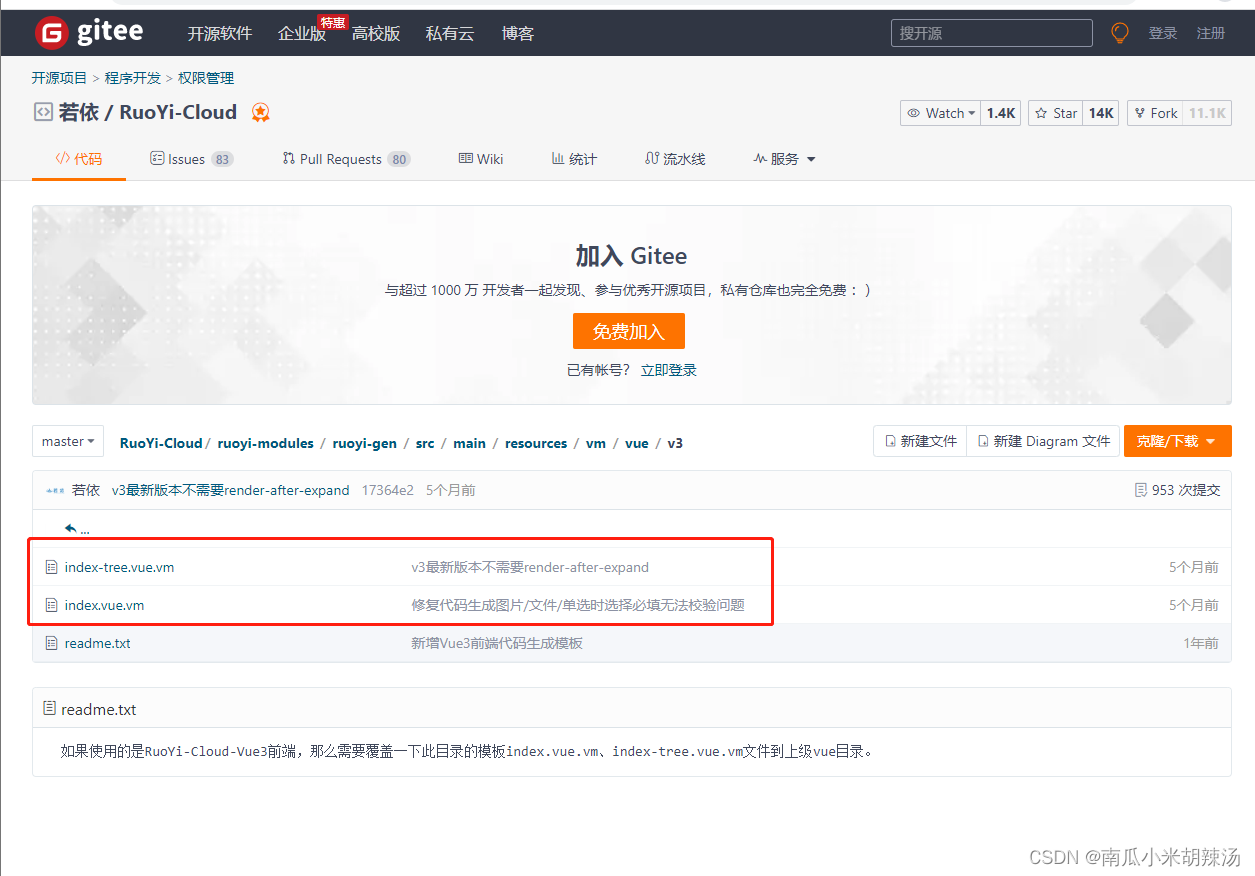Open the master branch dropdown

coord(69,441)
